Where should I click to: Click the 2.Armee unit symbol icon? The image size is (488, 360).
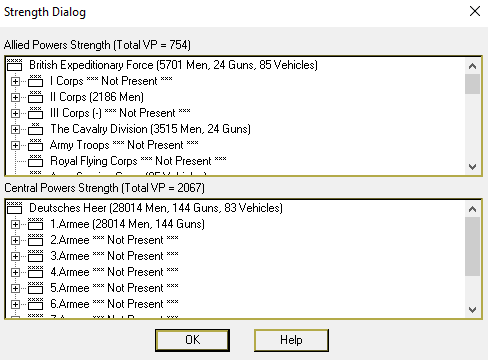35,240
